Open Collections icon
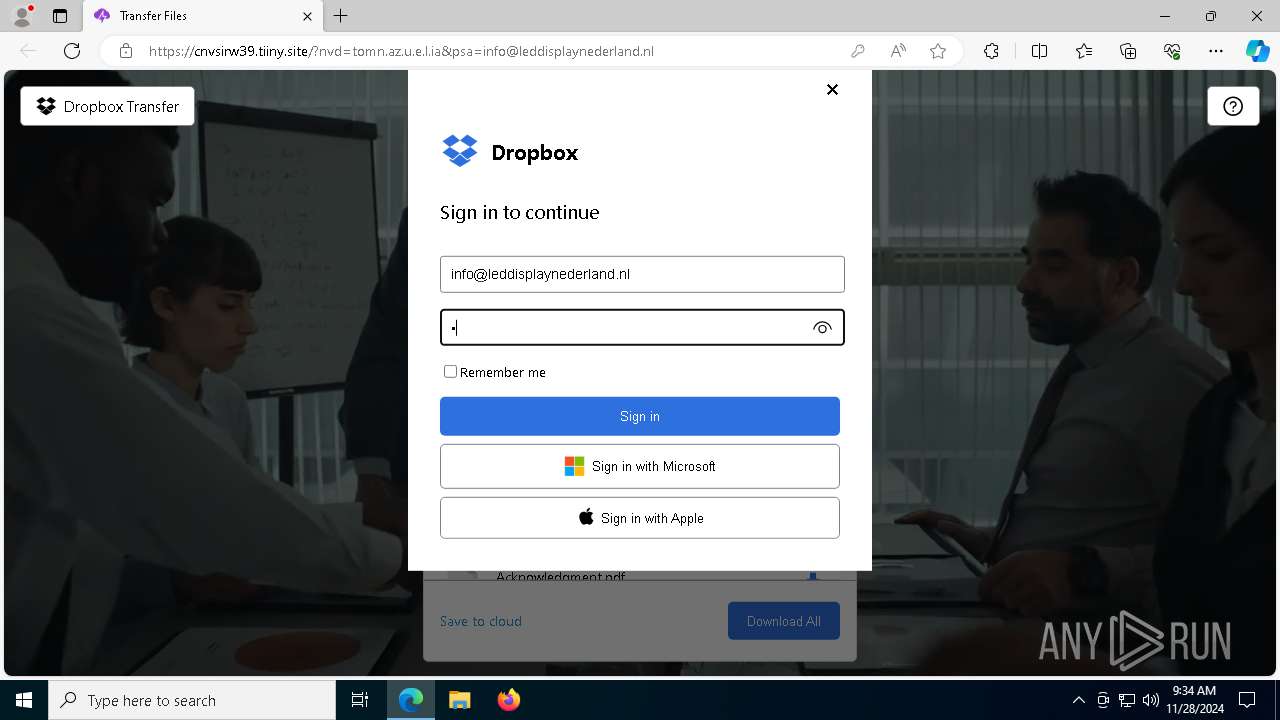 tap(1128, 51)
